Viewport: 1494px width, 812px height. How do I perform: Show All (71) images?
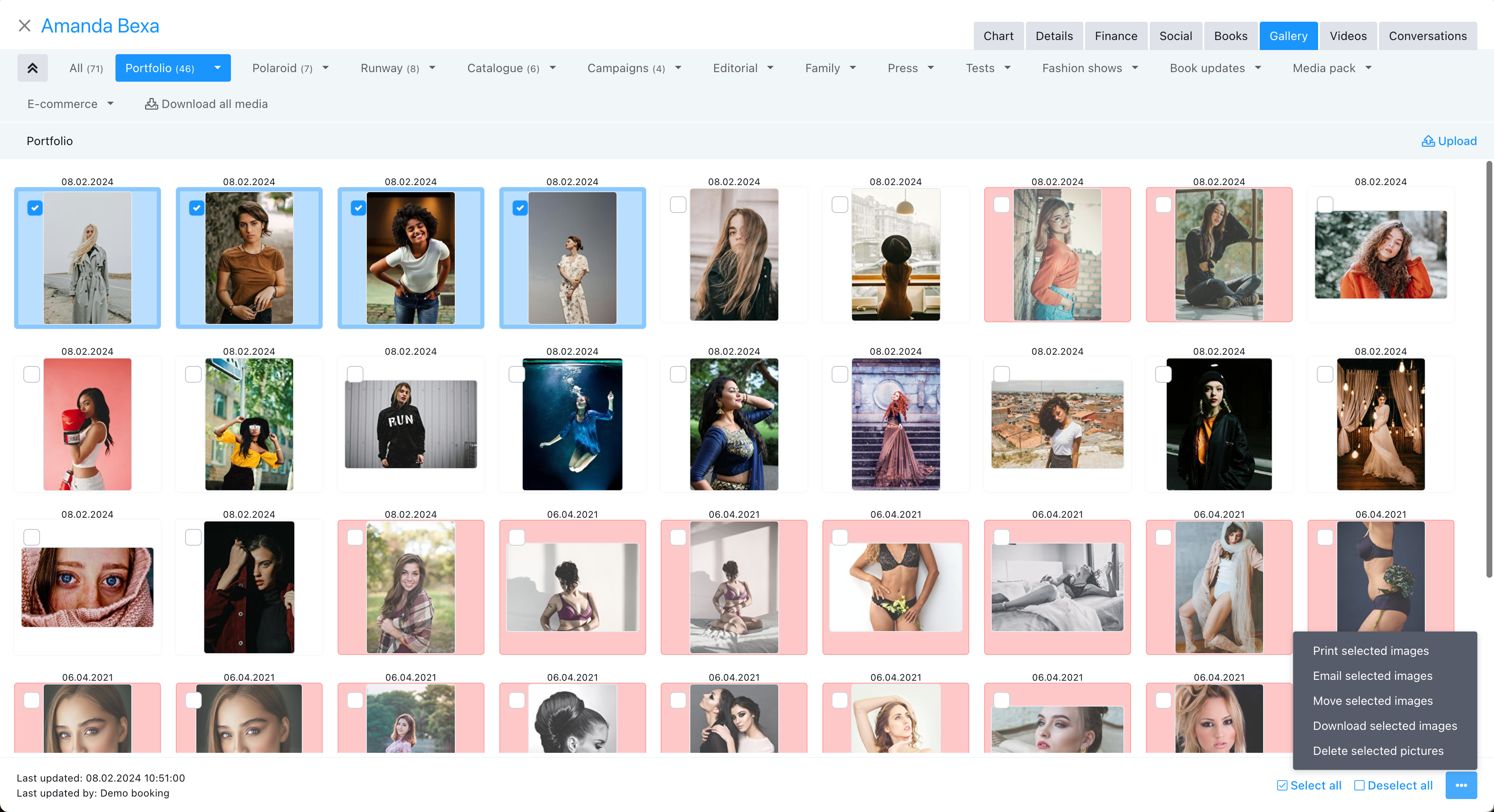pyautogui.click(x=86, y=68)
